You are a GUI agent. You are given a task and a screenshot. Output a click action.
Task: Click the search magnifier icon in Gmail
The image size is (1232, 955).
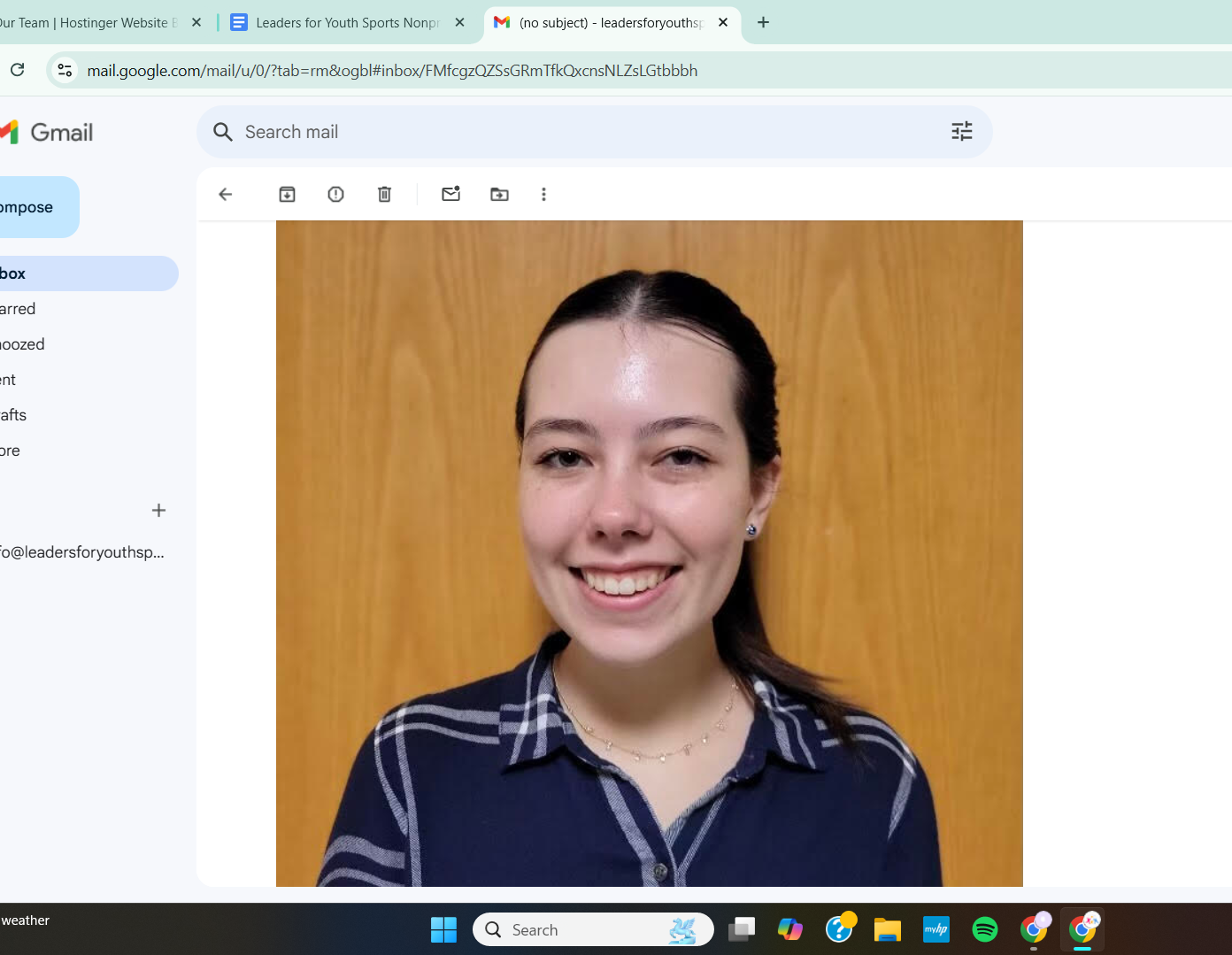[223, 132]
